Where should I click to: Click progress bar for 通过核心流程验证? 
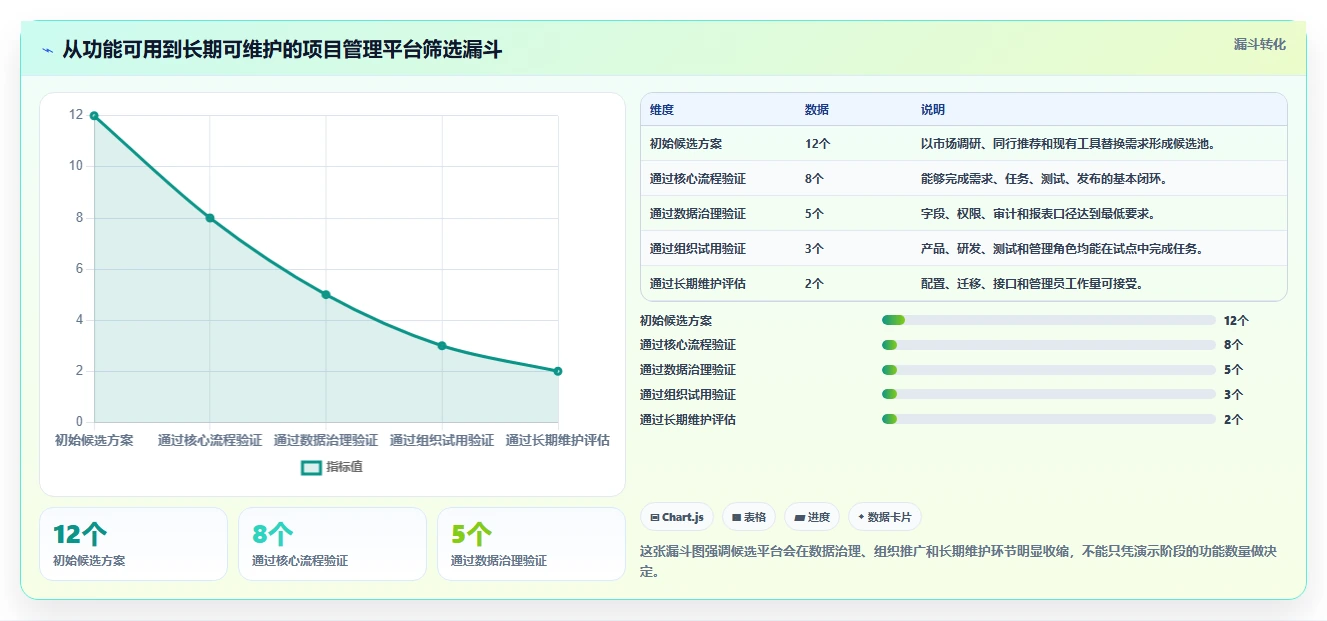(x=1048, y=345)
